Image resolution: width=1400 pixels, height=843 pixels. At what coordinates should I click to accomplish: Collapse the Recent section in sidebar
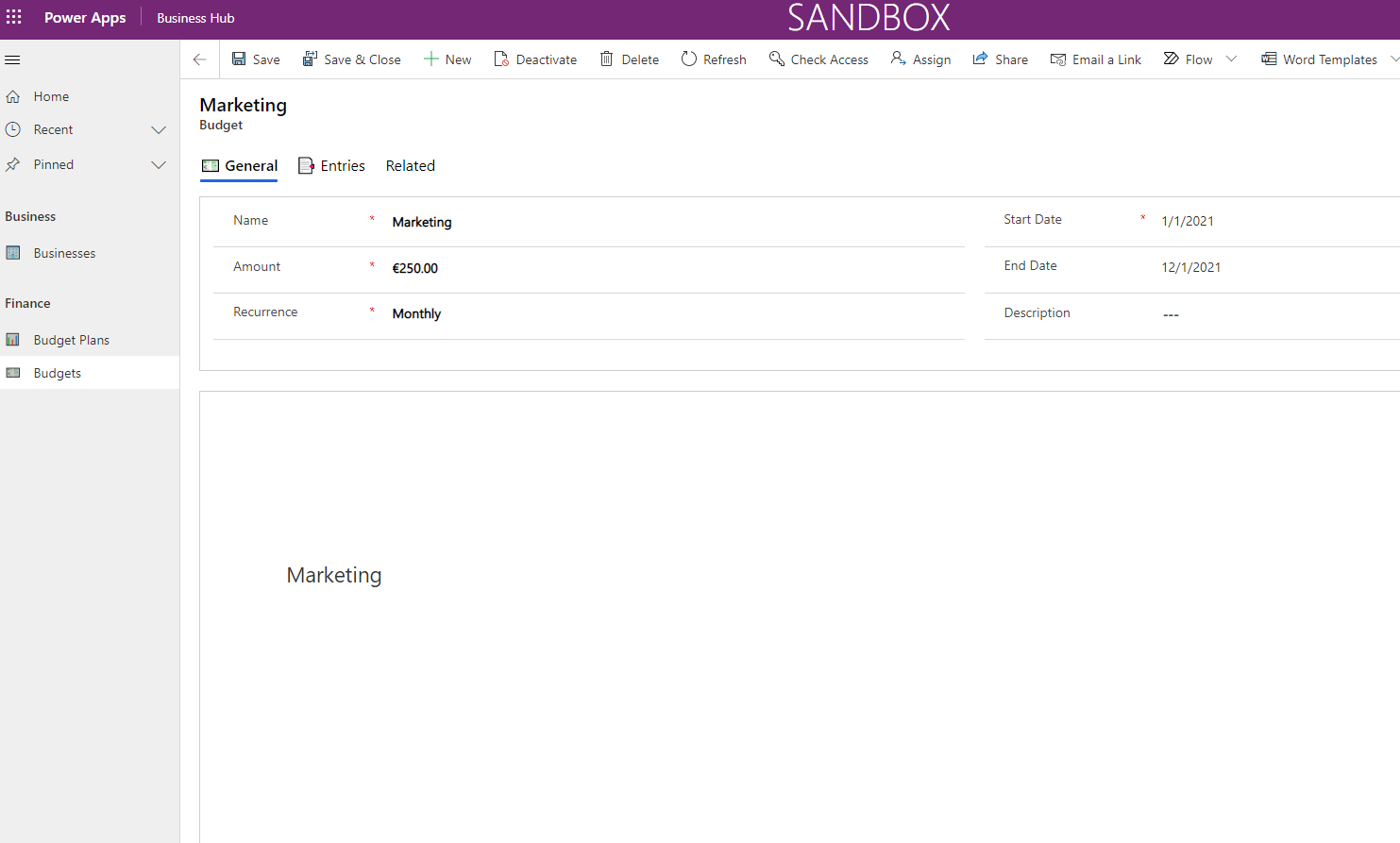click(x=158, y=129)
